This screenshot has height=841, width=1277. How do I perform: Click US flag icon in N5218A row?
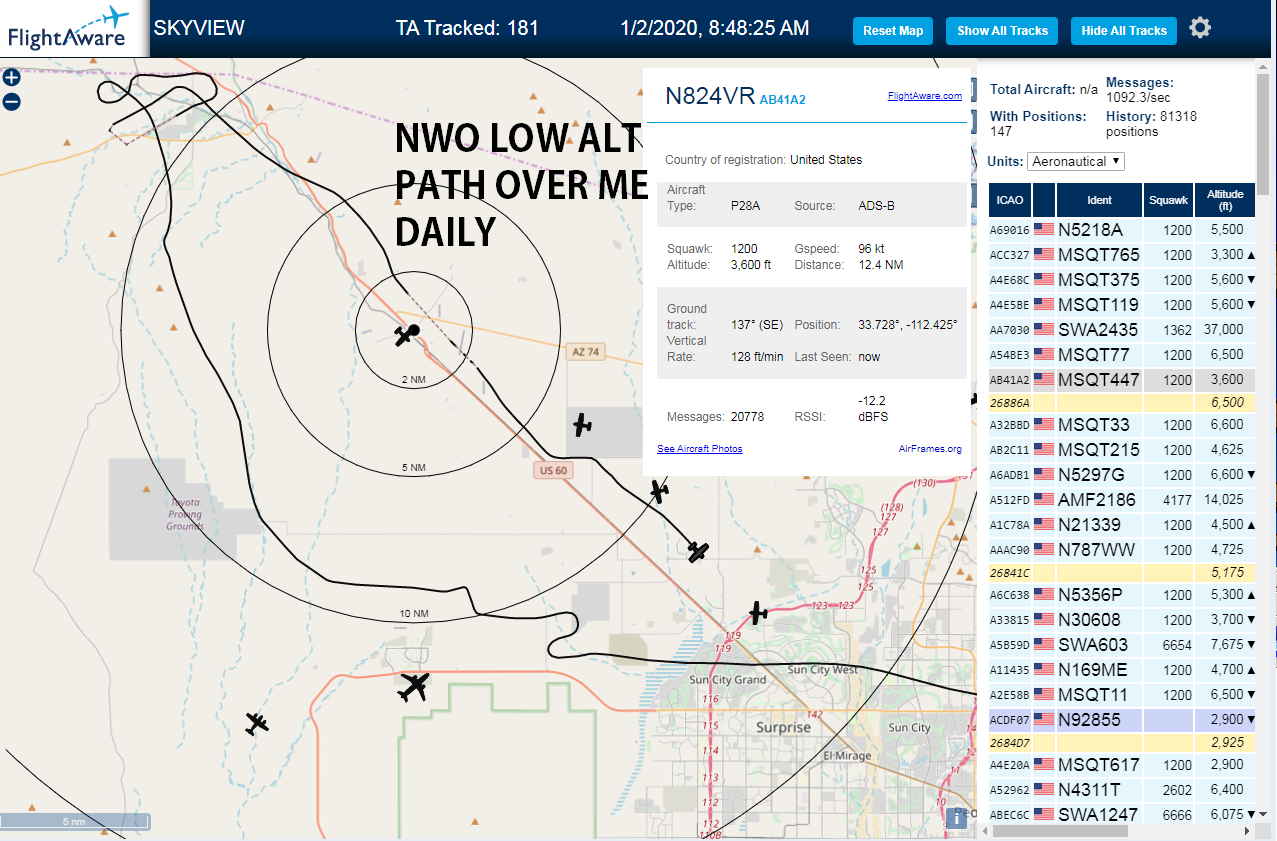coord(1044,229)
